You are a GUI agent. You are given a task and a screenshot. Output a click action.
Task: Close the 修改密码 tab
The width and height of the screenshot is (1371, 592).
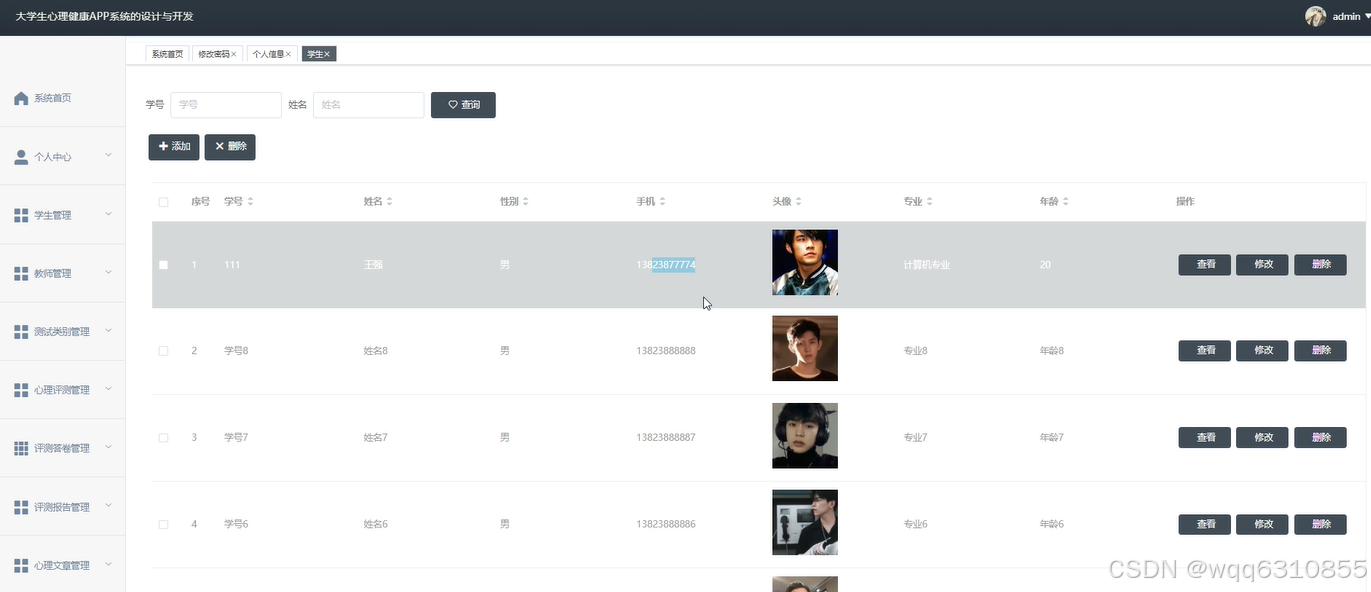point(234,54)
